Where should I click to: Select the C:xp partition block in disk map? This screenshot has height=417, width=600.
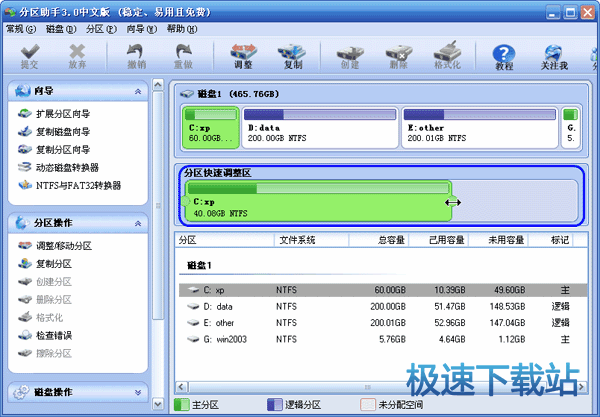click(211, 127)
